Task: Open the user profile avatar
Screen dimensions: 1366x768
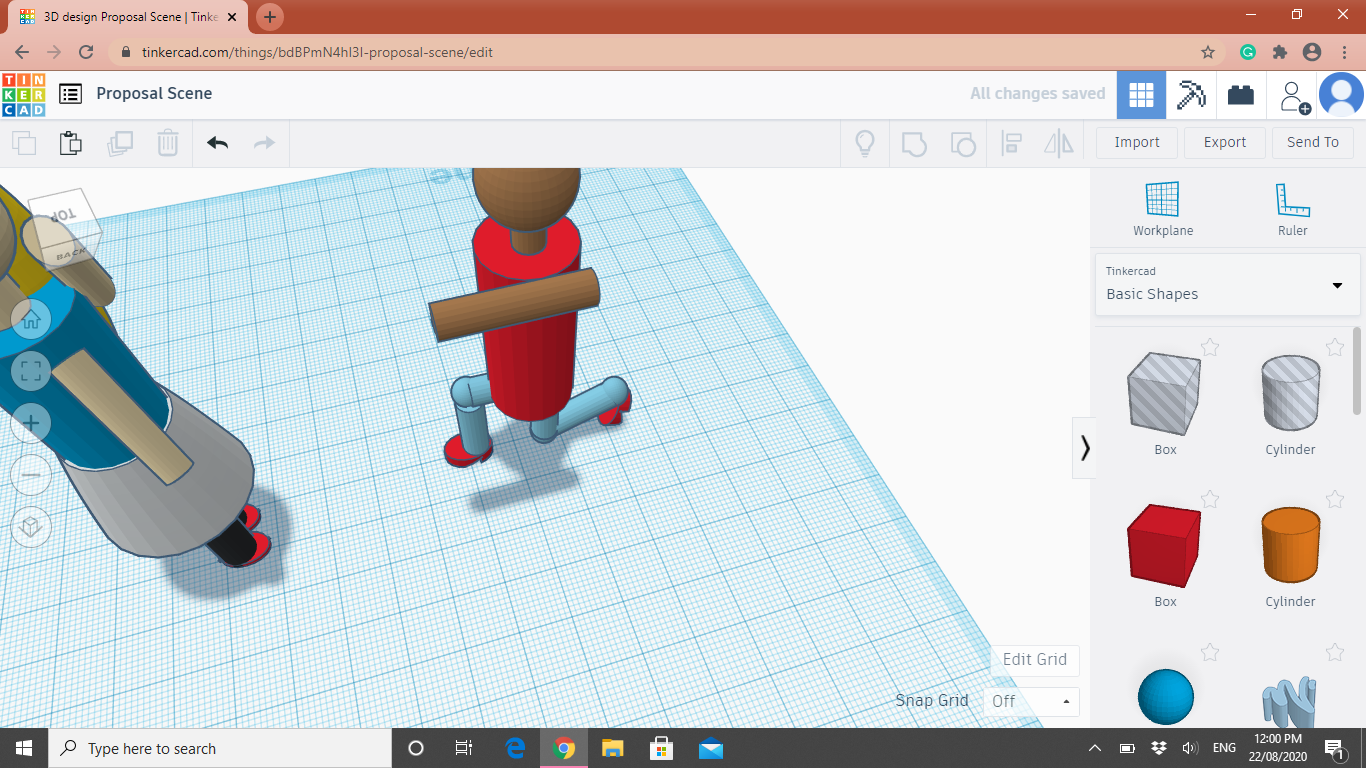Action: [1341, 95]
